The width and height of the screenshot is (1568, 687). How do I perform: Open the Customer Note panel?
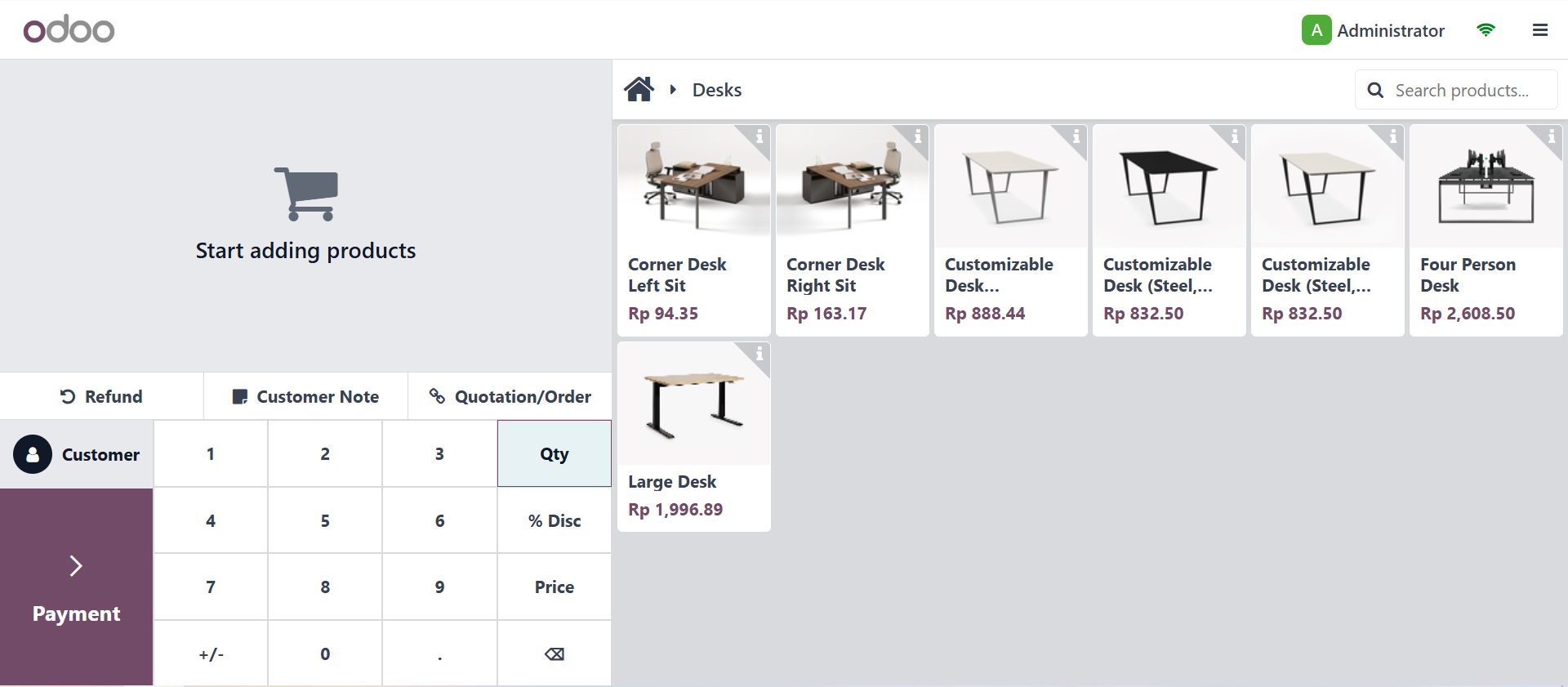tap(305, 396)
